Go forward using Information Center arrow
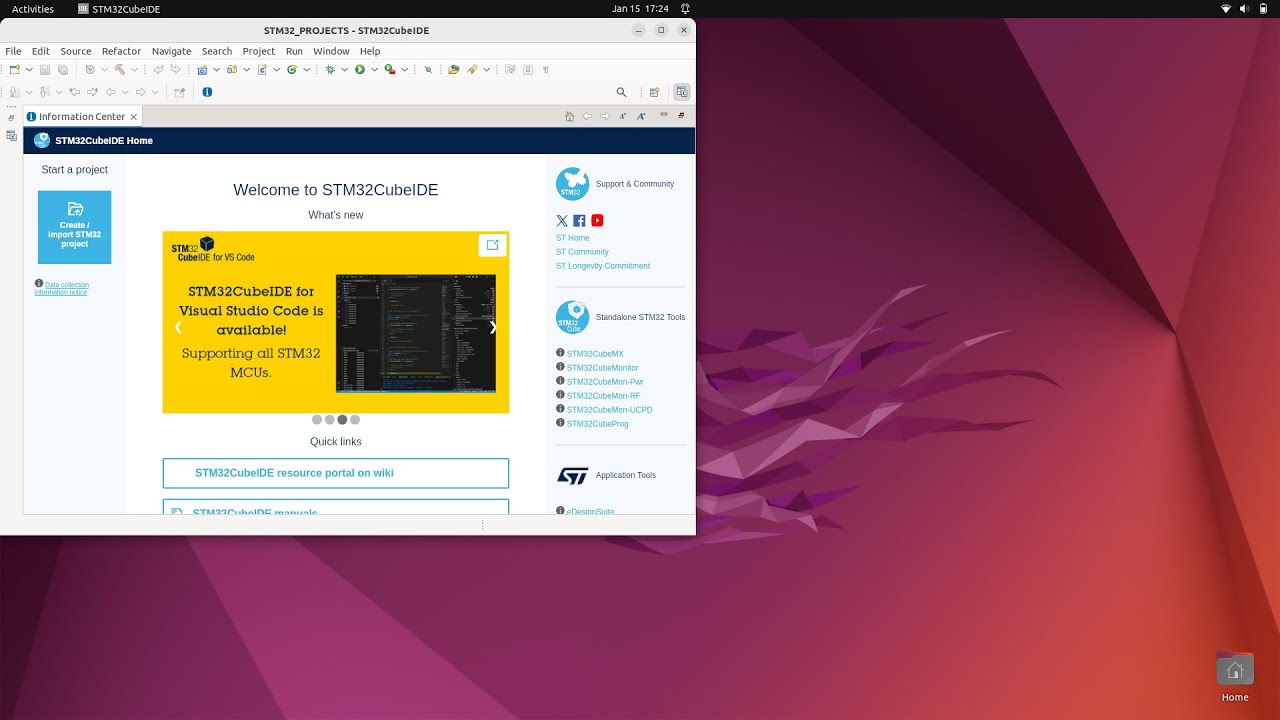 (605, 116)
